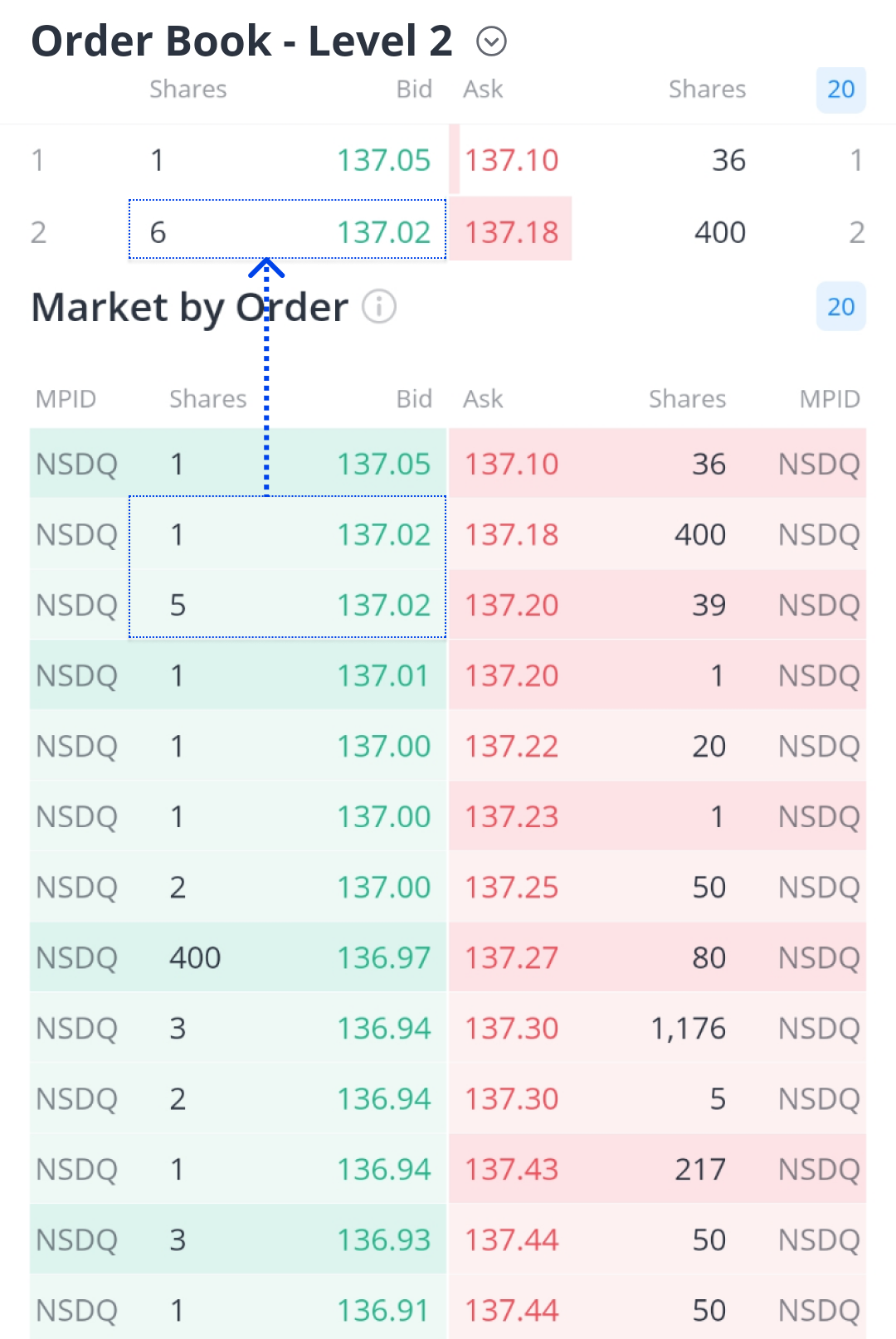Expand the Order Book Level 2 dropdown chevron

[491, 41]
